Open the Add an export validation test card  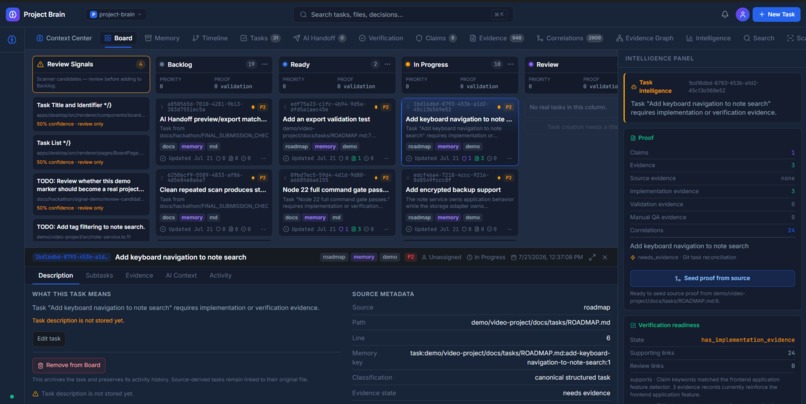pyautogui.click(x=337, y=132)
